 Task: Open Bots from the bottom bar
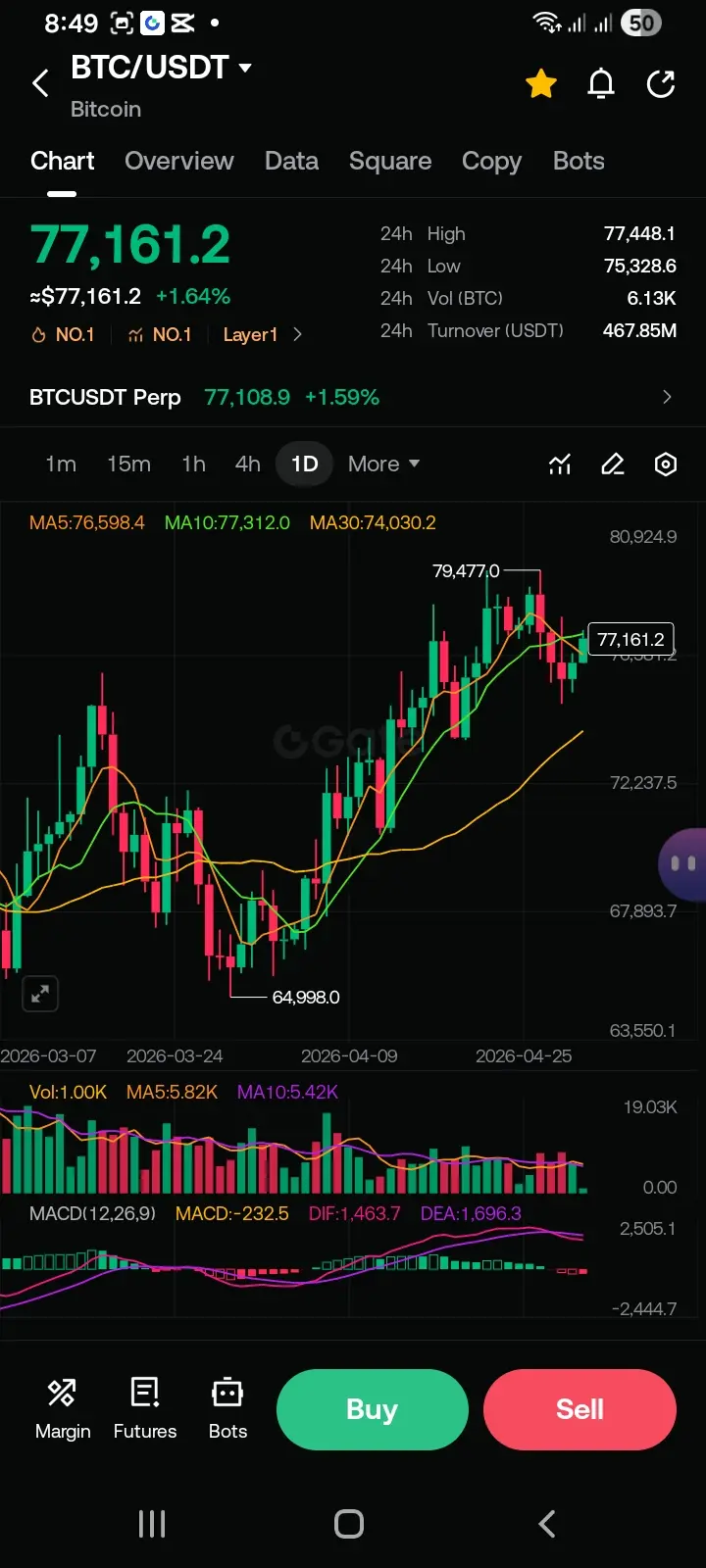click(227, 1408)
